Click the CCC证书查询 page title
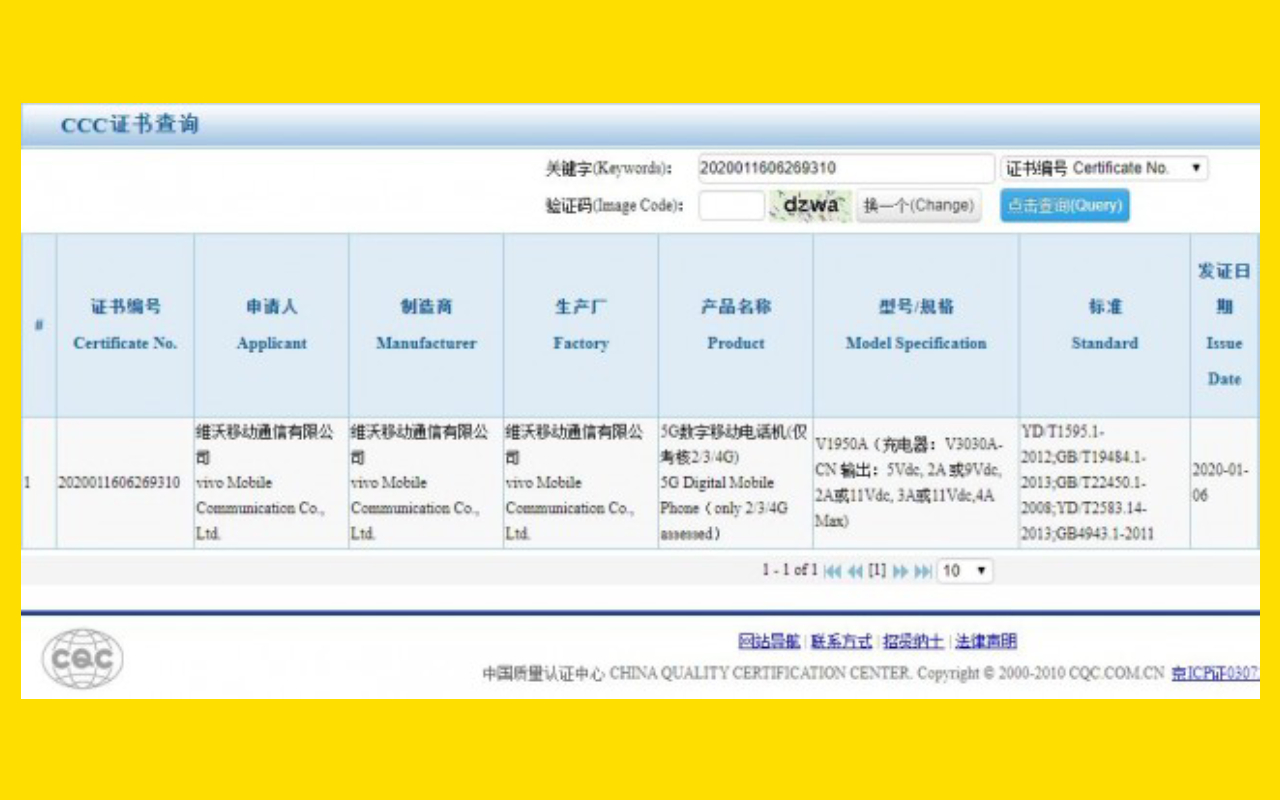 pyautogui.click(x=130, y=125)
